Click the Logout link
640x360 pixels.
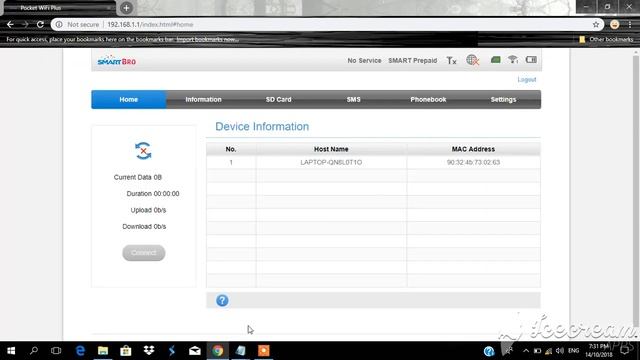click(527, 80)
